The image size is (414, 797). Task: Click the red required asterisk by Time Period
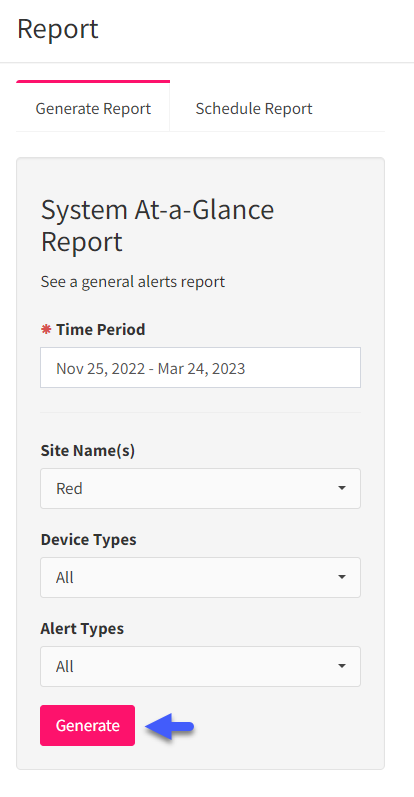pyautogui.click(x=46, y=329)
